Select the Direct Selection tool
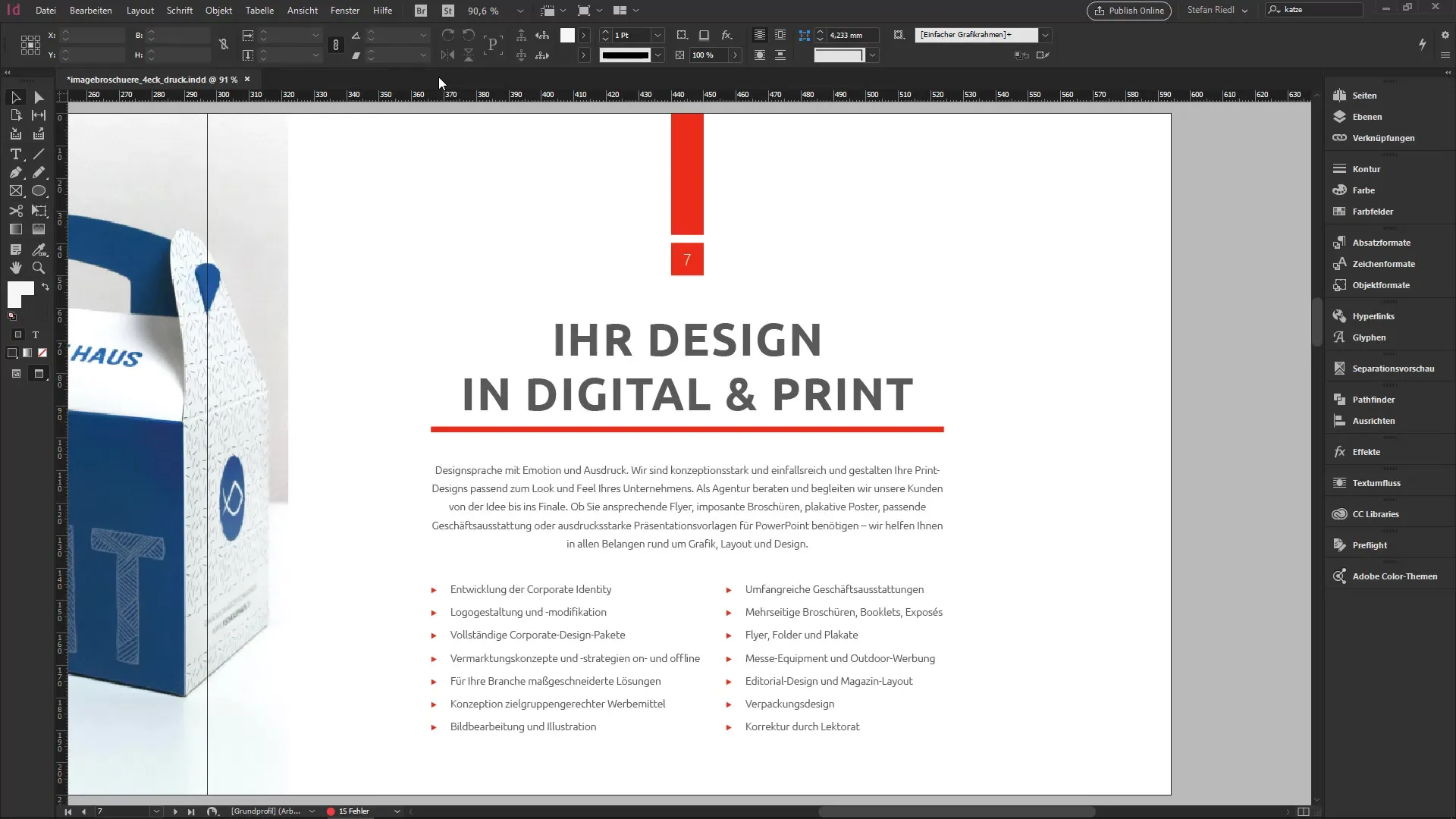The height and width of the screenshot is (819, 1456). pos(39,97)
